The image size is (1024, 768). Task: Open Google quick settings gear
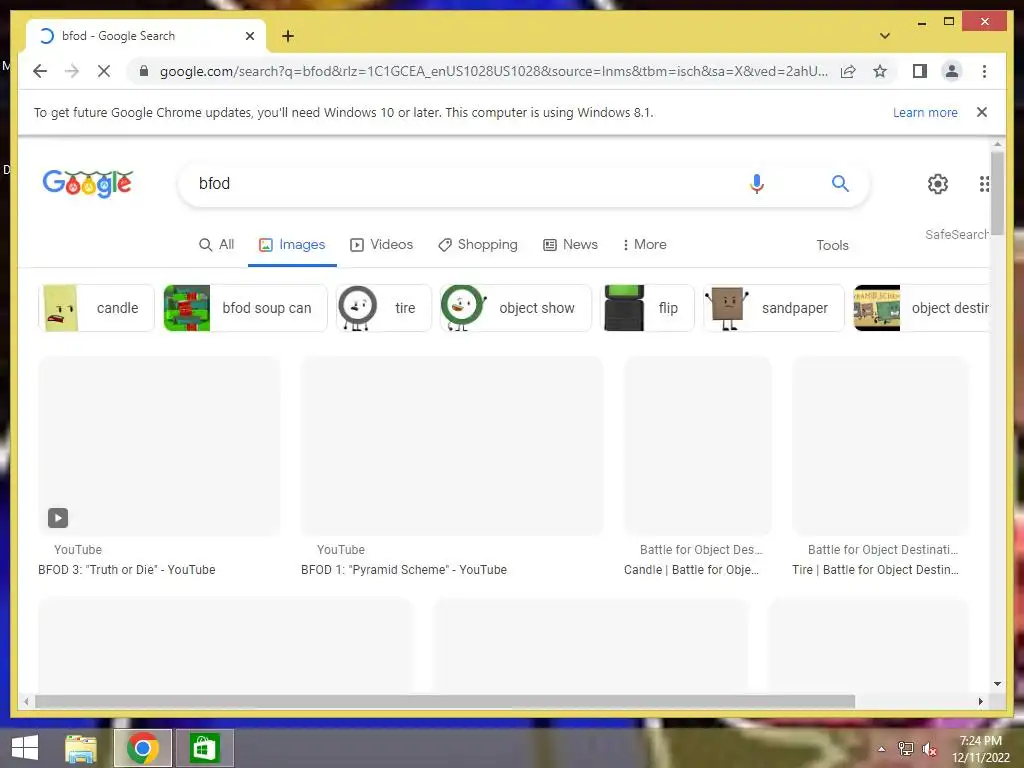click(938, 184)
